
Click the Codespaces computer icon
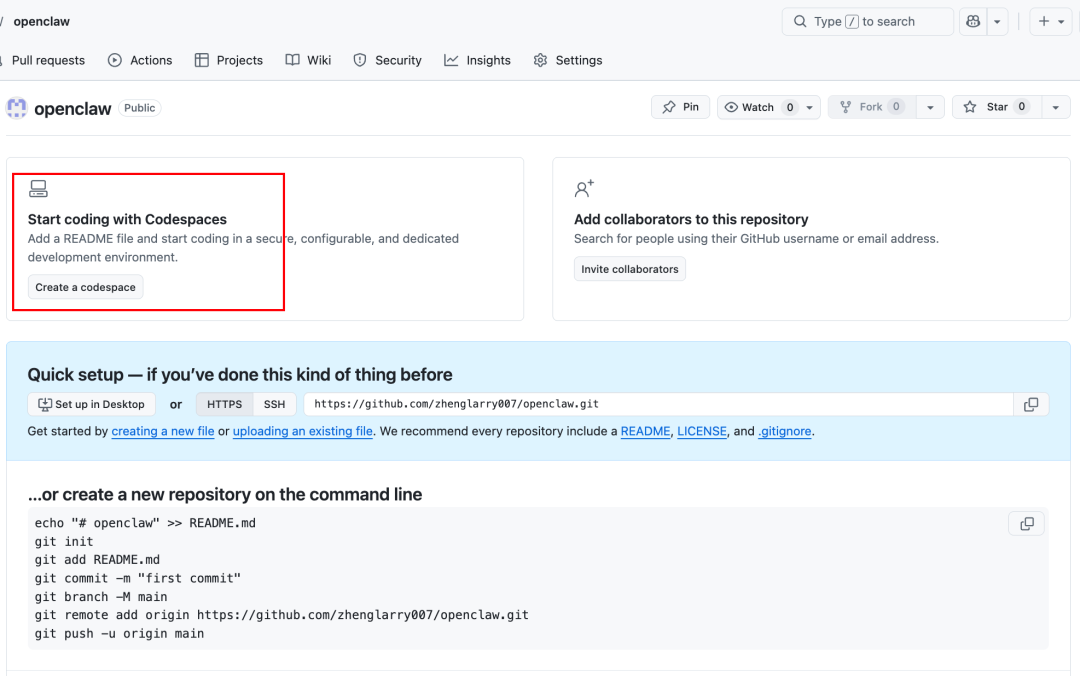pyautogui.click(x=39, y=189)
